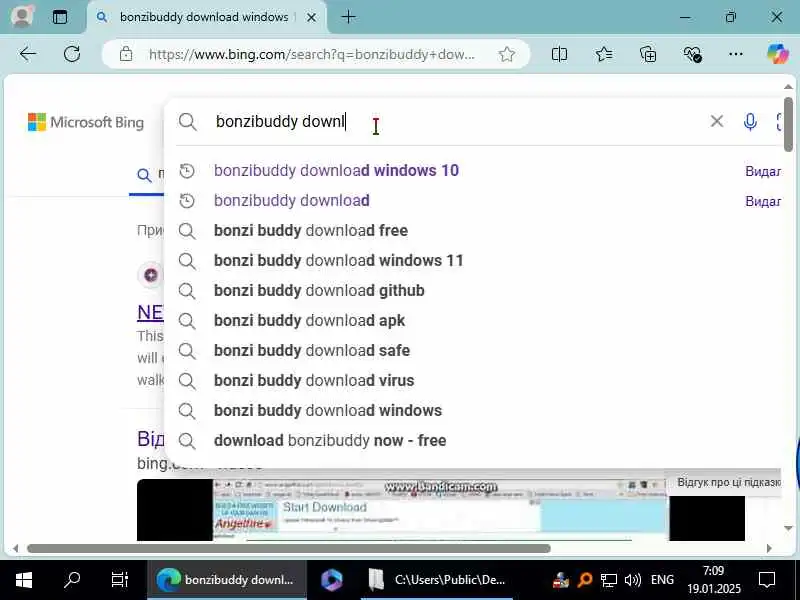The image size is (800, 600).
Task: Choose suggestion bonzi buddy download apk
Action: pyautogui.click(x=309, y=321)
